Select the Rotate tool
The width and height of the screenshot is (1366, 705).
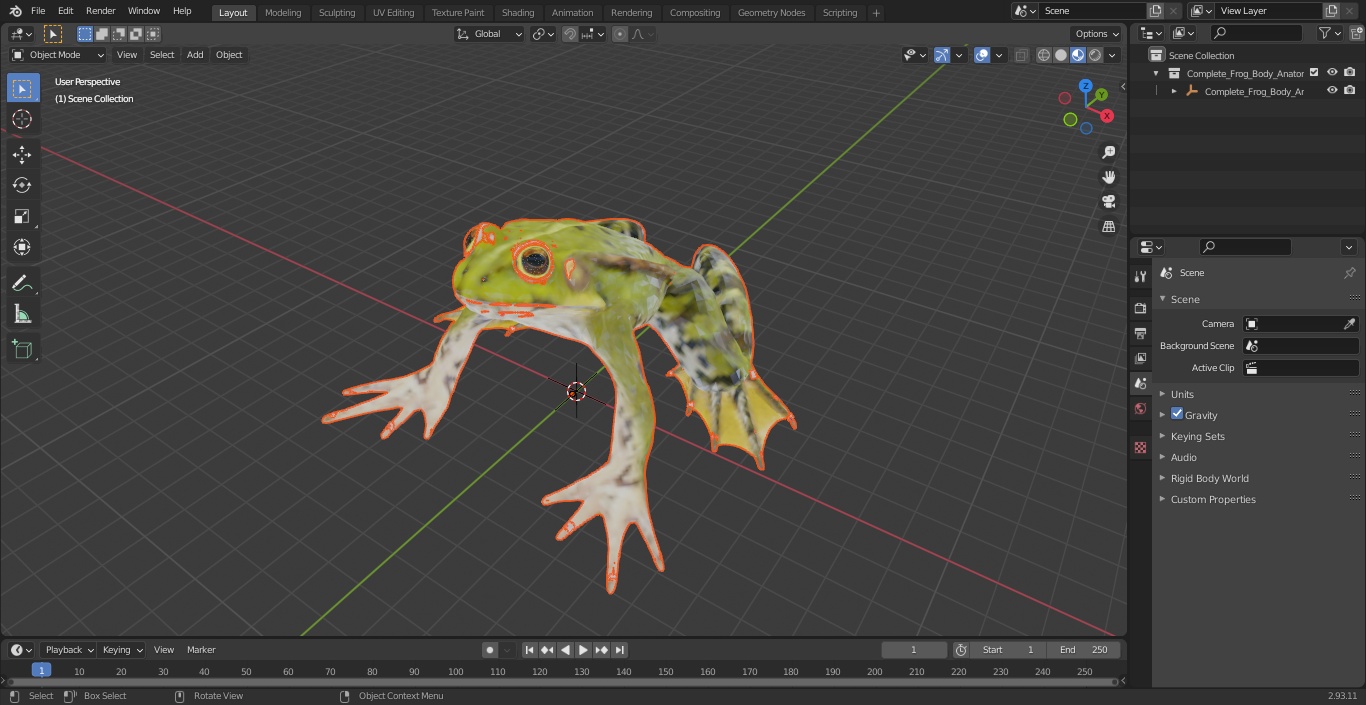point(22,185)
